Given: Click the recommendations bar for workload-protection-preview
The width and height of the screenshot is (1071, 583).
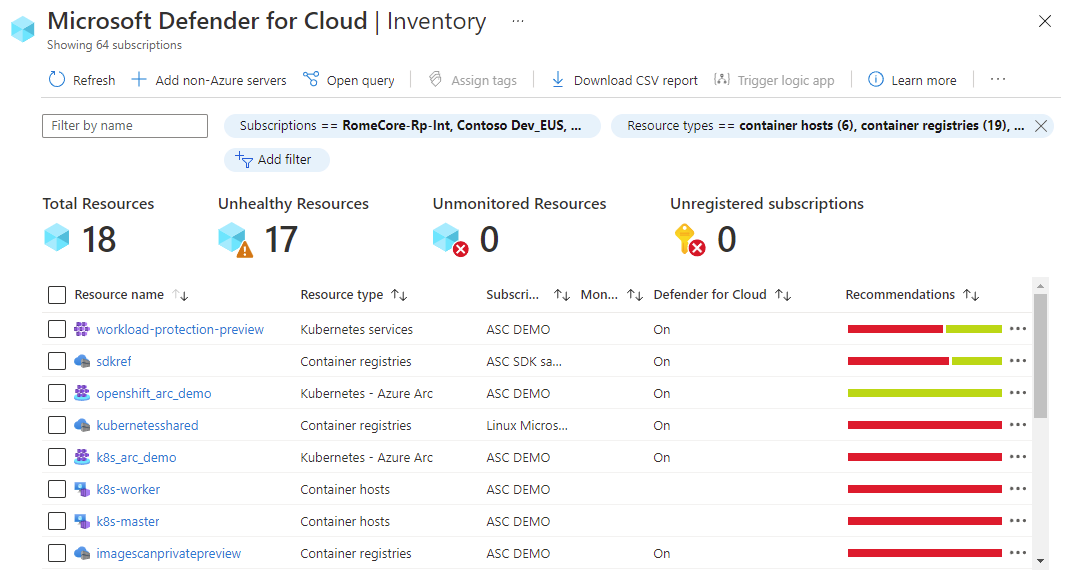Looking at the screenshot, I should pyautogui.click(x=925, y=329).
